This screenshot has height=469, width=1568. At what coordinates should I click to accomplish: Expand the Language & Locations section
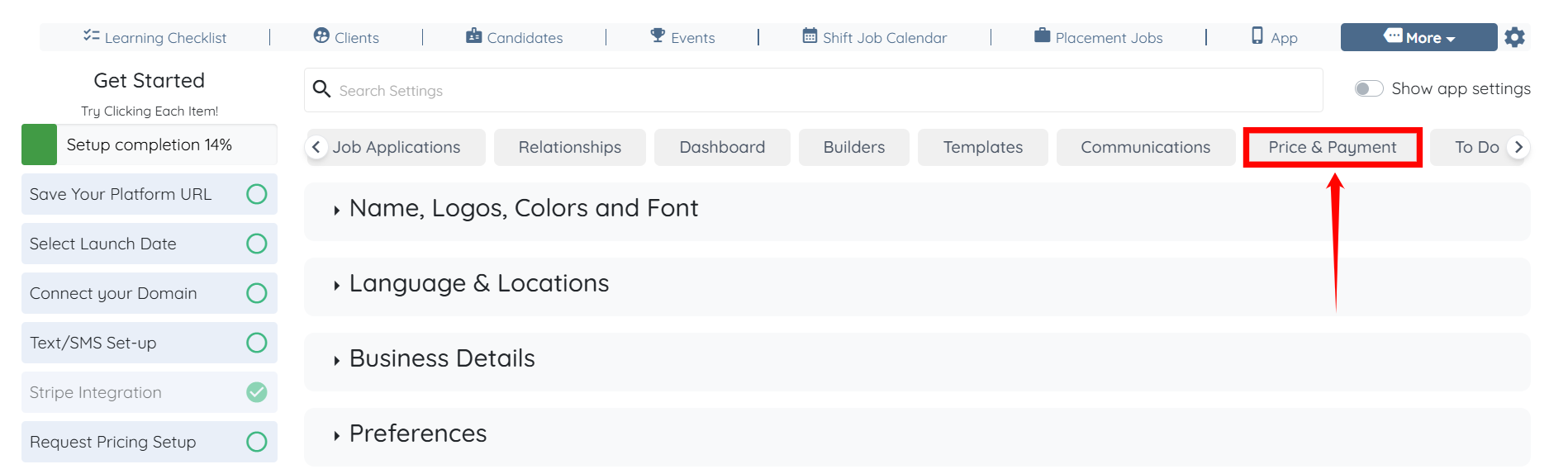478,283
